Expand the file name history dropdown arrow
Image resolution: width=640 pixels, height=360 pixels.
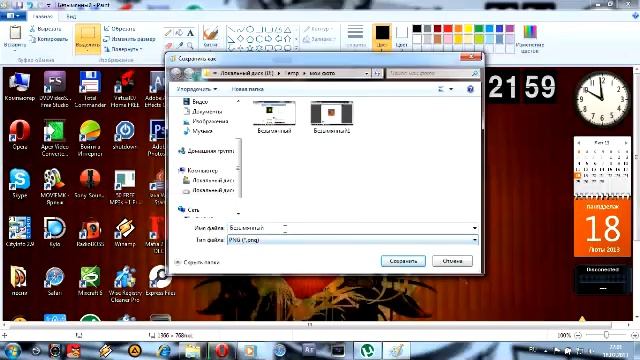pyautogui.click(x=474, y=228)
